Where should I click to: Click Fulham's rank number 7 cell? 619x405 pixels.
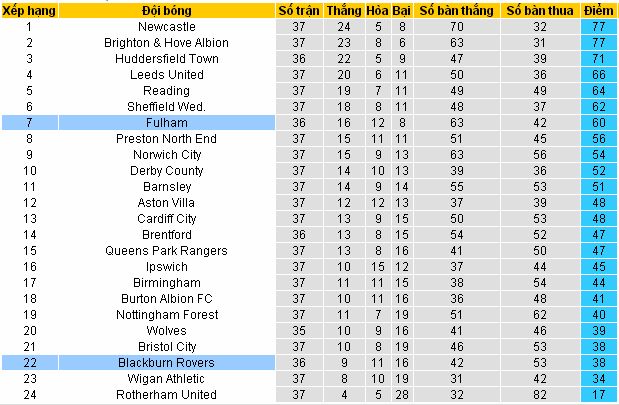click(x=30, y=123)
